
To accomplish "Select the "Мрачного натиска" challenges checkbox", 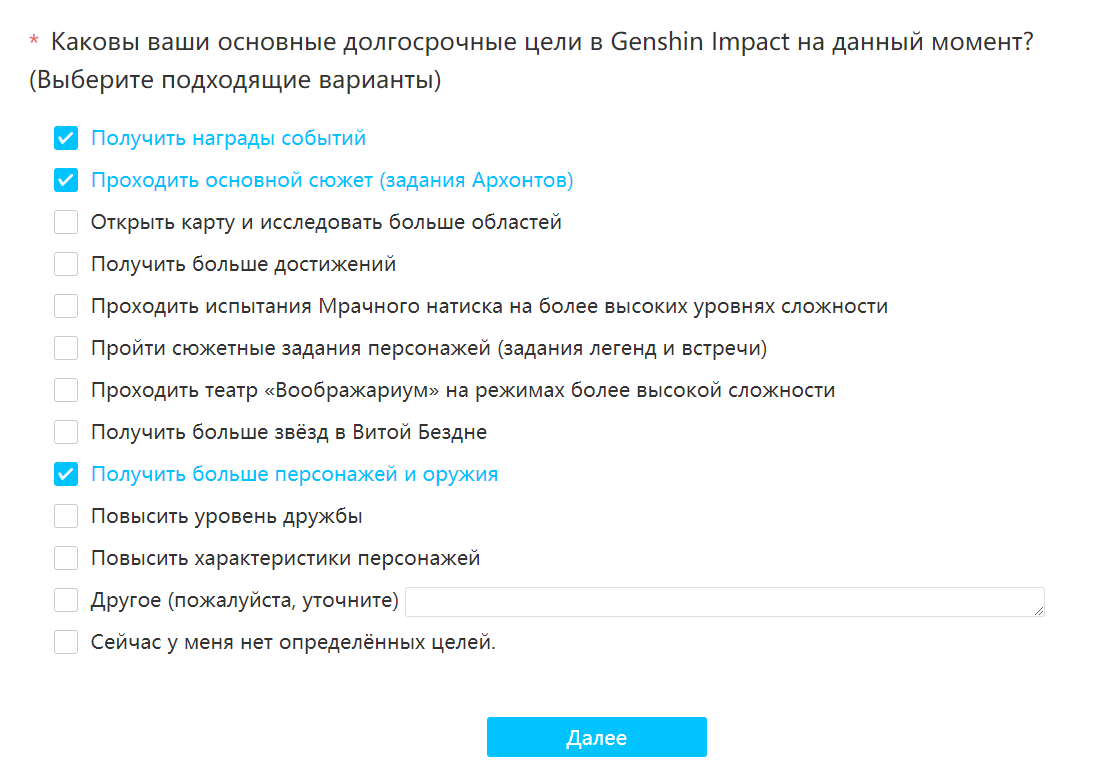I will tap(66, 306).
